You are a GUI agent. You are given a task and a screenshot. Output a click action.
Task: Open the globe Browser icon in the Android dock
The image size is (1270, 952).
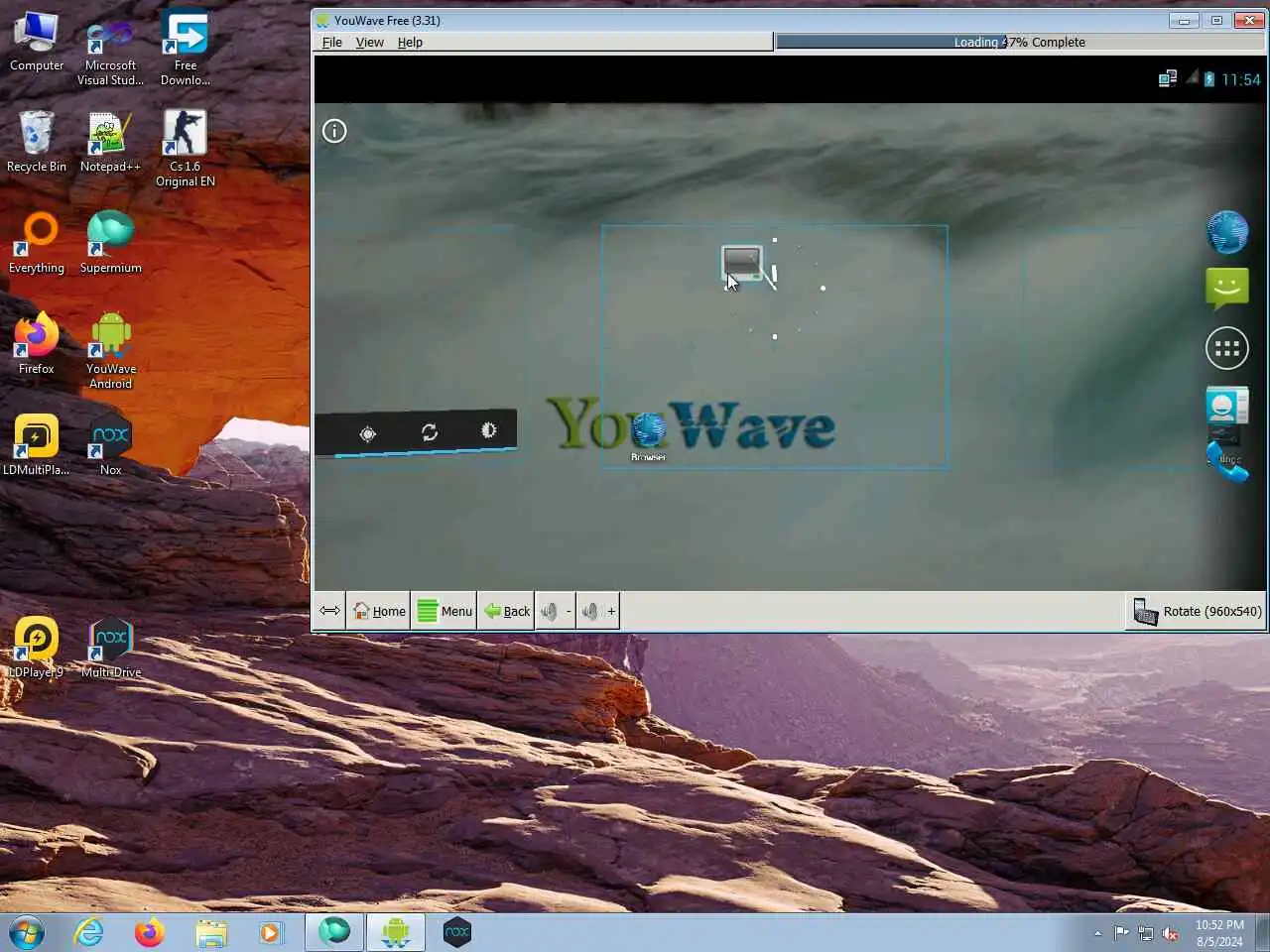pos(1226,232)
